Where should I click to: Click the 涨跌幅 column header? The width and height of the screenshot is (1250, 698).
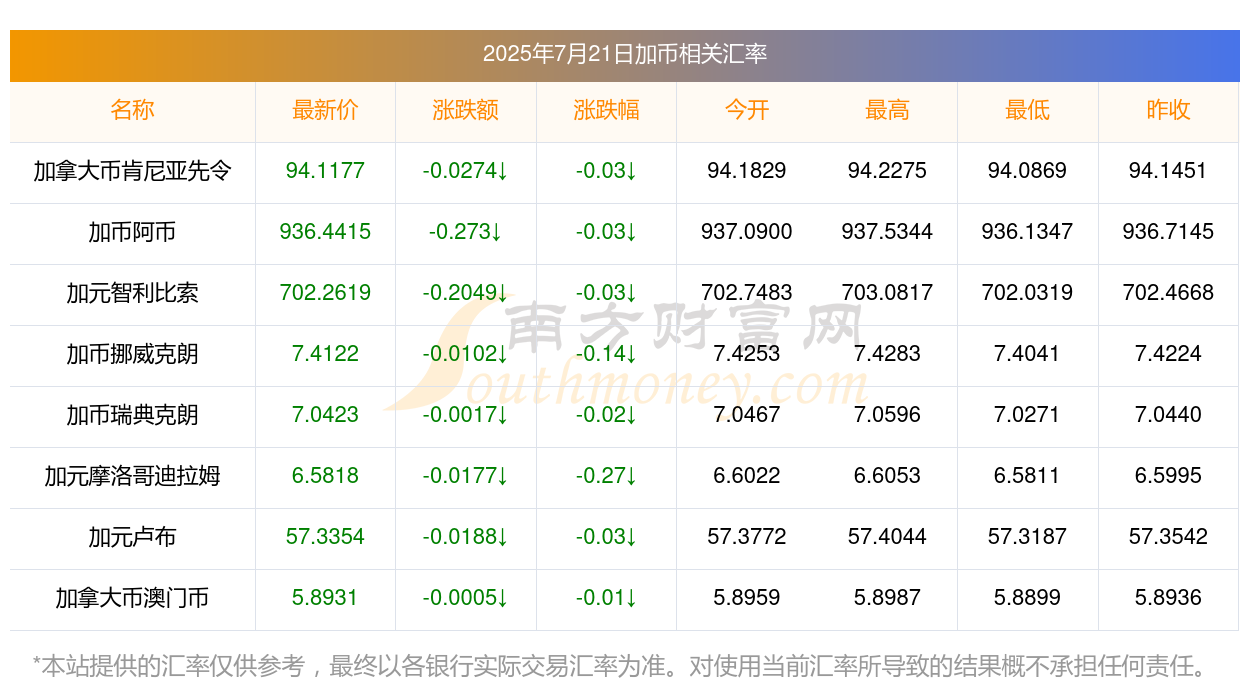(606, 110)
